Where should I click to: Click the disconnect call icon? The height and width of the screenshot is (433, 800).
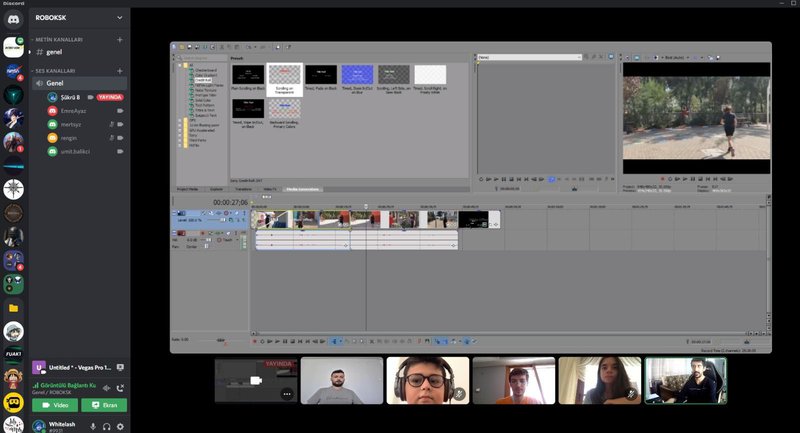(120, 387)
